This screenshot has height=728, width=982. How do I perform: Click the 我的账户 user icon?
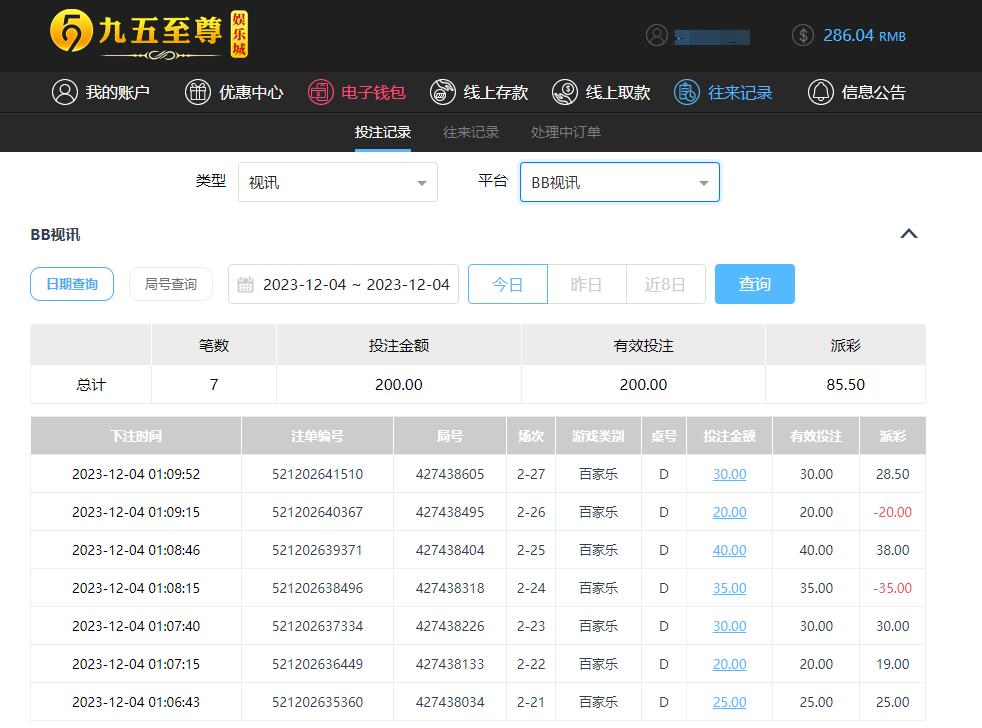(x=65, y=92)
